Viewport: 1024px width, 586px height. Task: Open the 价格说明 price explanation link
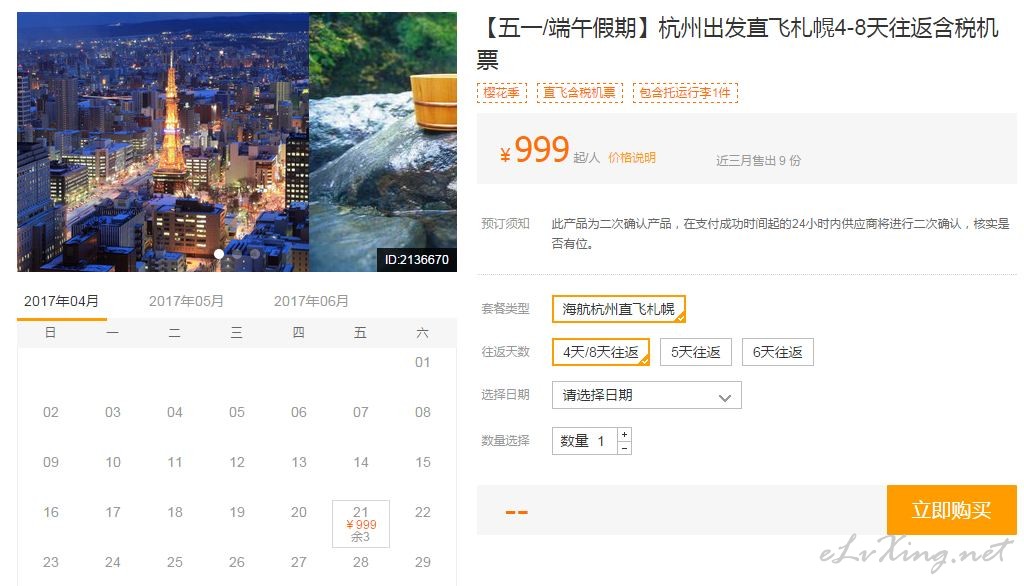coord(632,157)
